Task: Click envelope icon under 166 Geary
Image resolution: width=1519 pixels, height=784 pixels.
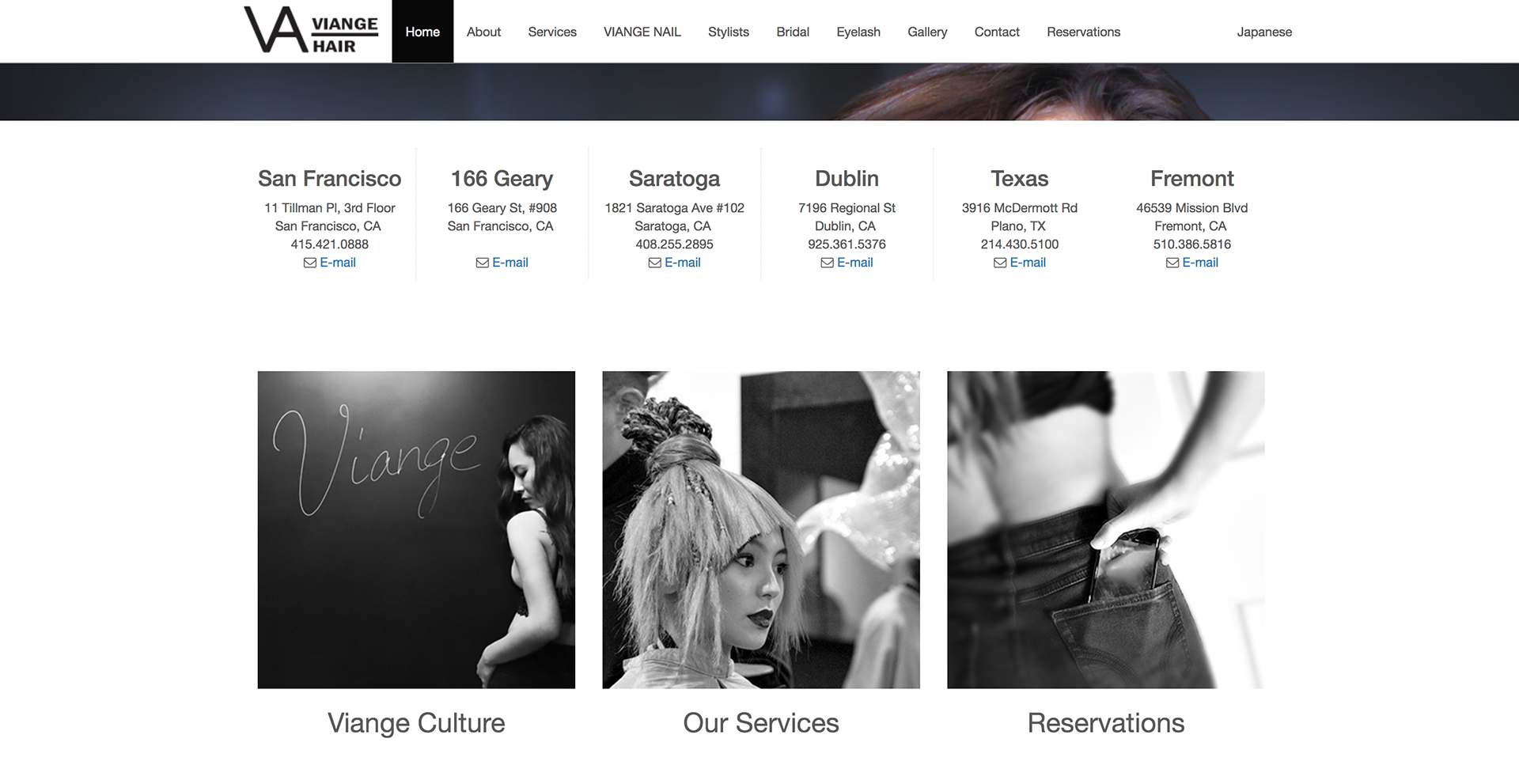Action: [483, 263]
